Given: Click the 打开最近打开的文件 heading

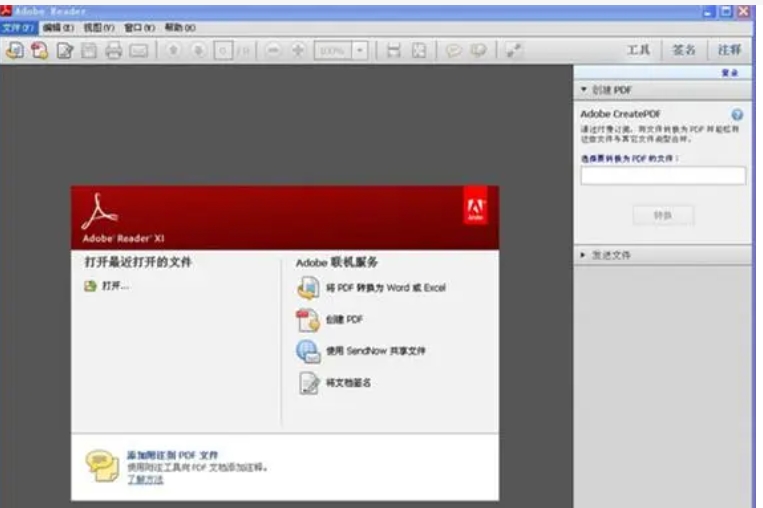Looking at the screenshot, I should pos(138,262).
